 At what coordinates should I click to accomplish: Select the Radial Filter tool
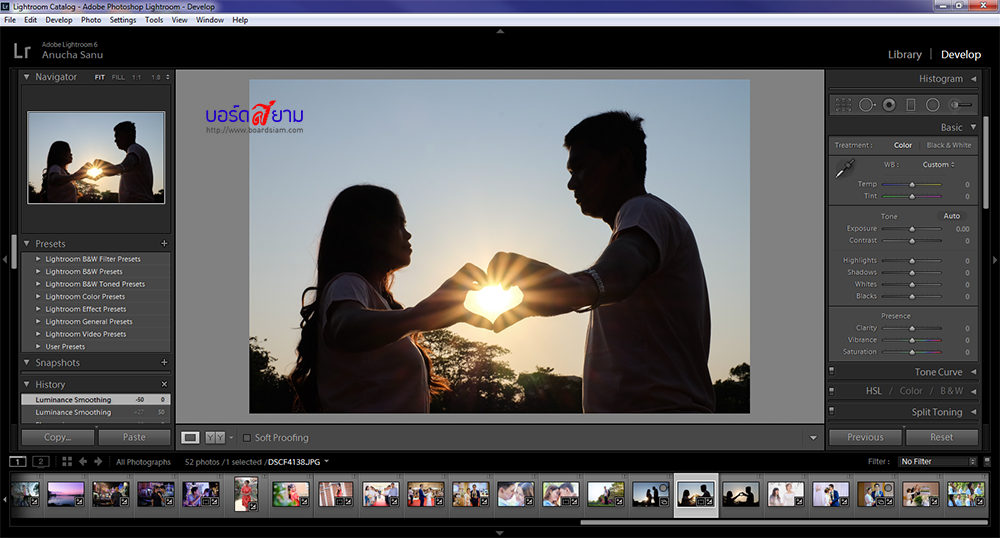[932, 104]
